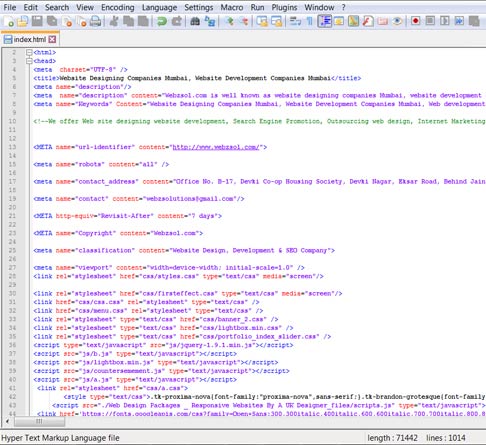This screenshot has width=486, height=445.
Task: Open the Window menu
Action: (x=319, y=7)
